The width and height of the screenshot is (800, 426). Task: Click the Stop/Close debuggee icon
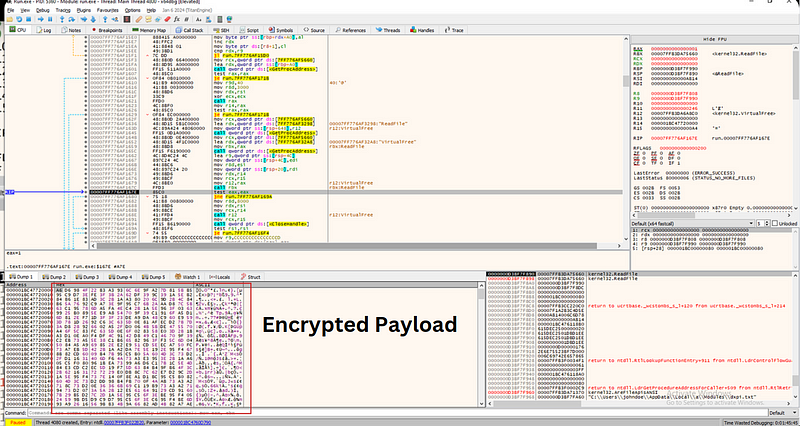[x=29, y=19]
